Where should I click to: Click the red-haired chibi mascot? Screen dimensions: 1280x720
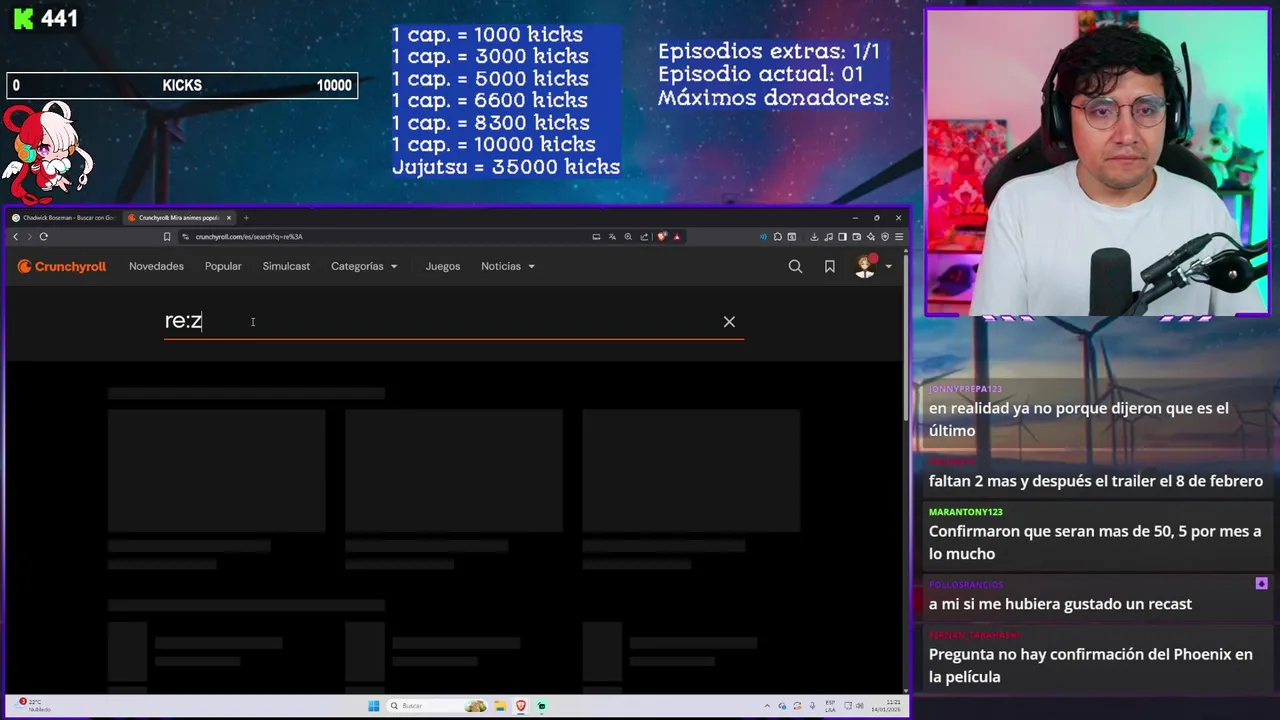pyautogui.click(x=47, y=152)
